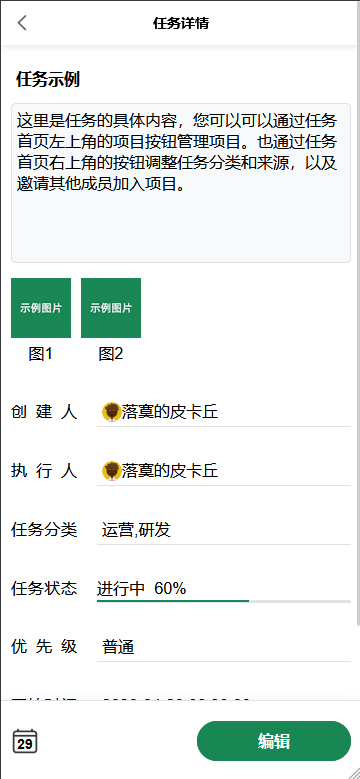
Task: Click the 任务详情 page title
Action: (181, 23)
